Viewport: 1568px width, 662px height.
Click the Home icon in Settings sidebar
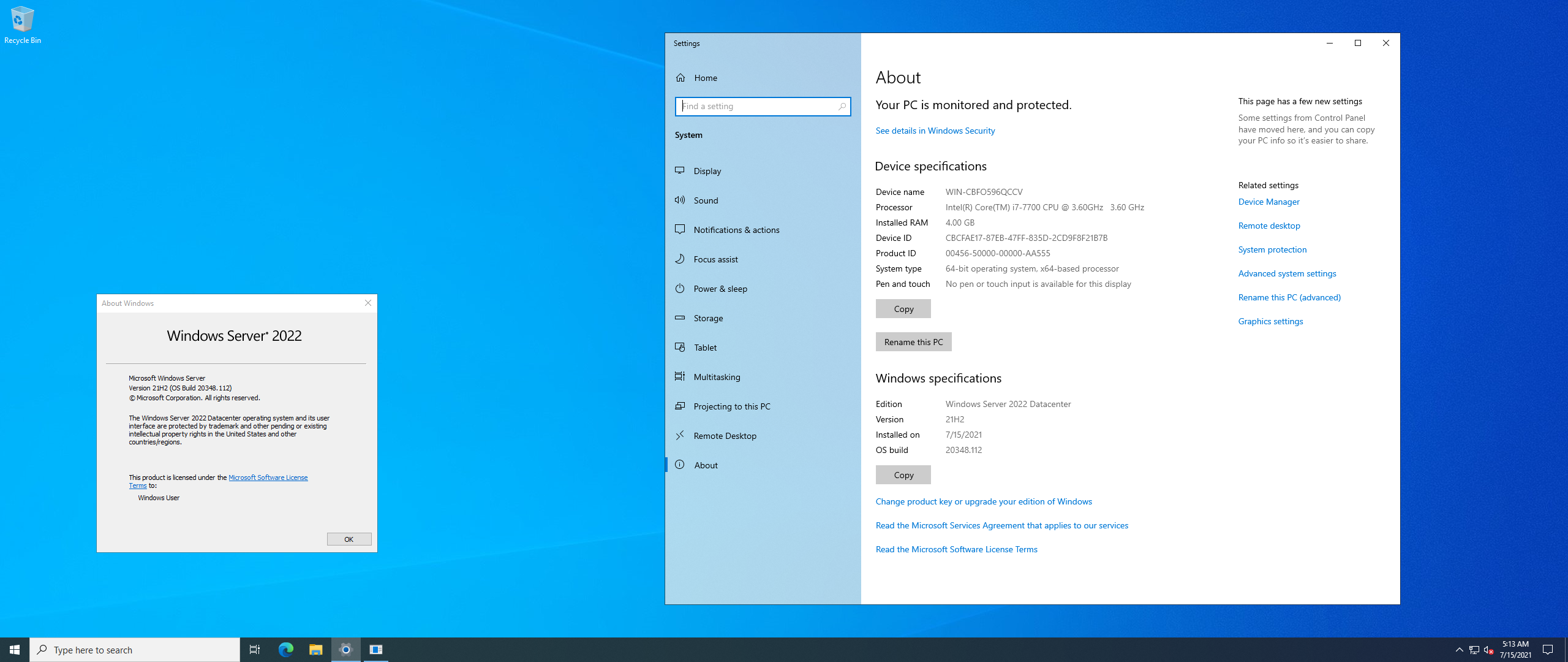[x=680, y=78]
